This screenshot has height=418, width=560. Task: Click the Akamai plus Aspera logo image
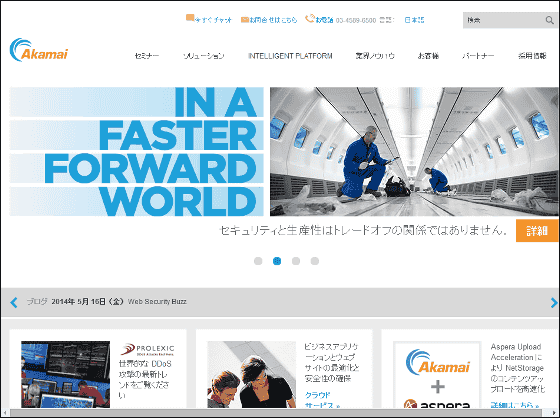click(x=437, y=375)
